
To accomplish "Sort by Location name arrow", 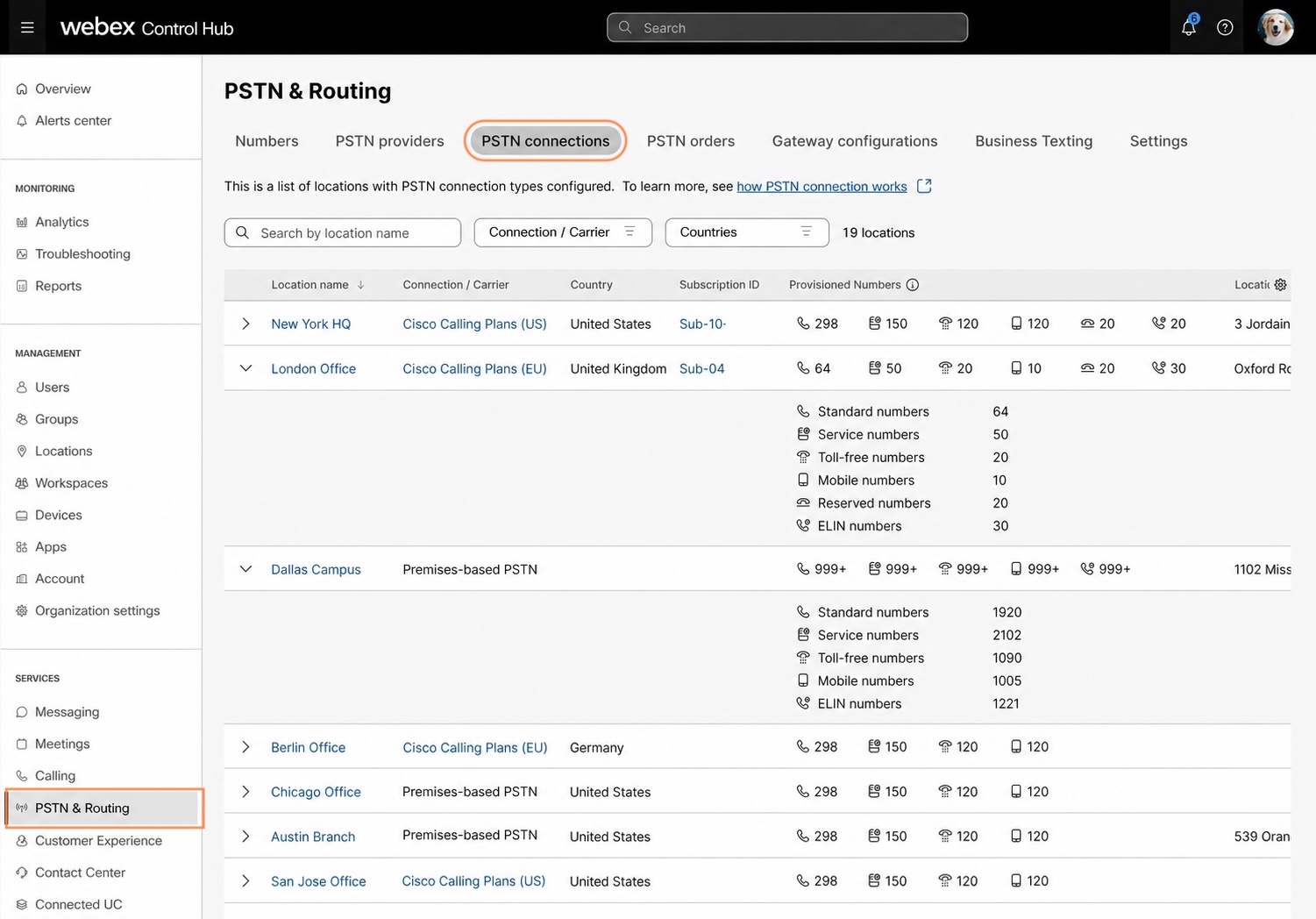I will 360,285.
